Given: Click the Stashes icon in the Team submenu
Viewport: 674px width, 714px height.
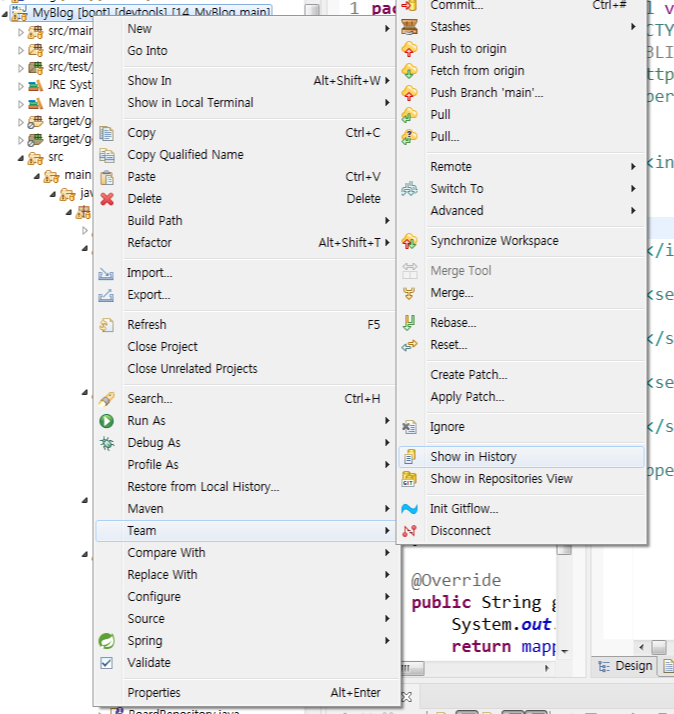Looking at the screenshot, I should 409,27.
